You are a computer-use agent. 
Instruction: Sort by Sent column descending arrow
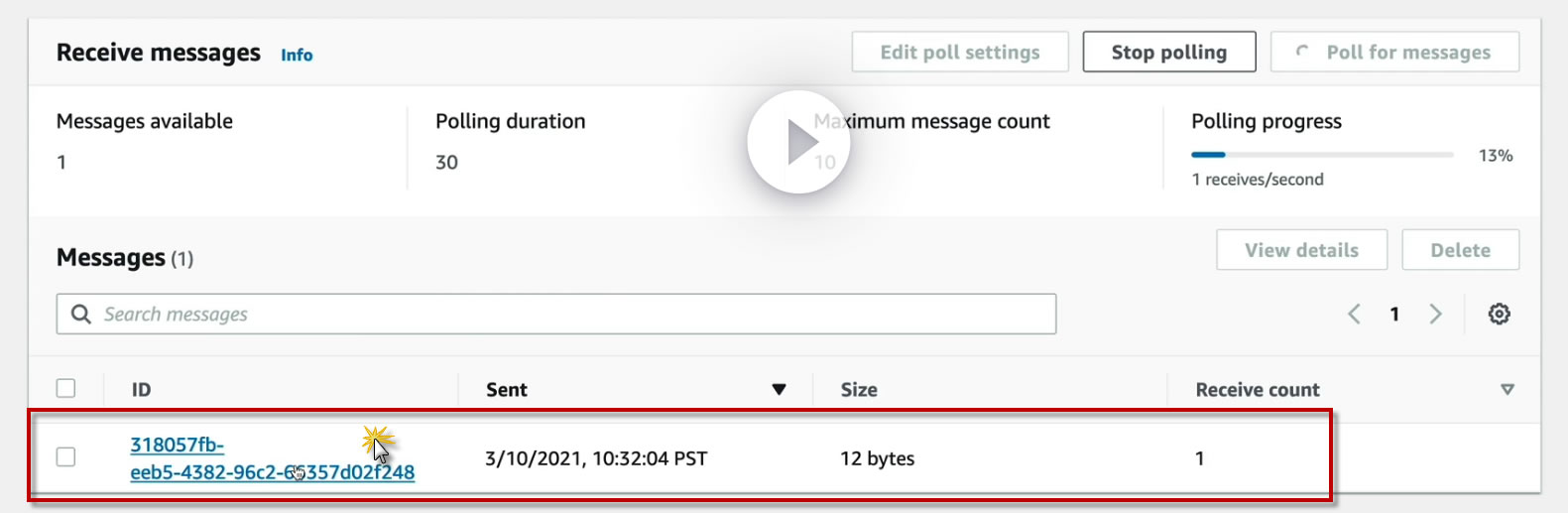tap(779, 390)
